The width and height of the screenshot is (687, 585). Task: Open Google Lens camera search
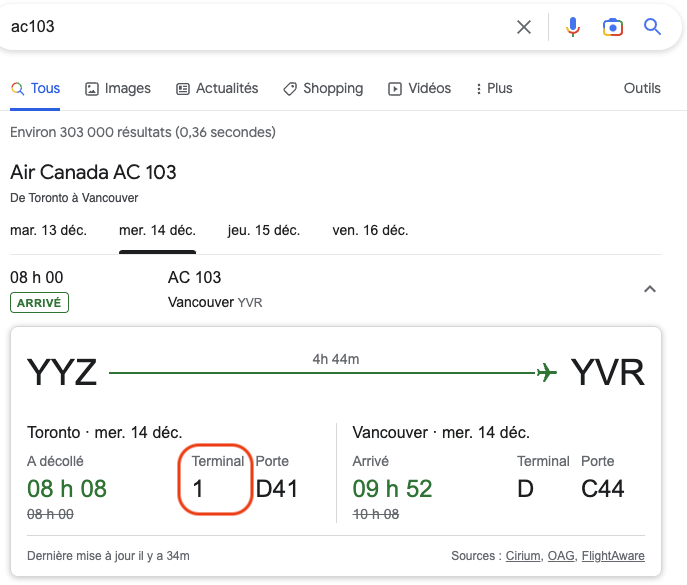point(613,27)
